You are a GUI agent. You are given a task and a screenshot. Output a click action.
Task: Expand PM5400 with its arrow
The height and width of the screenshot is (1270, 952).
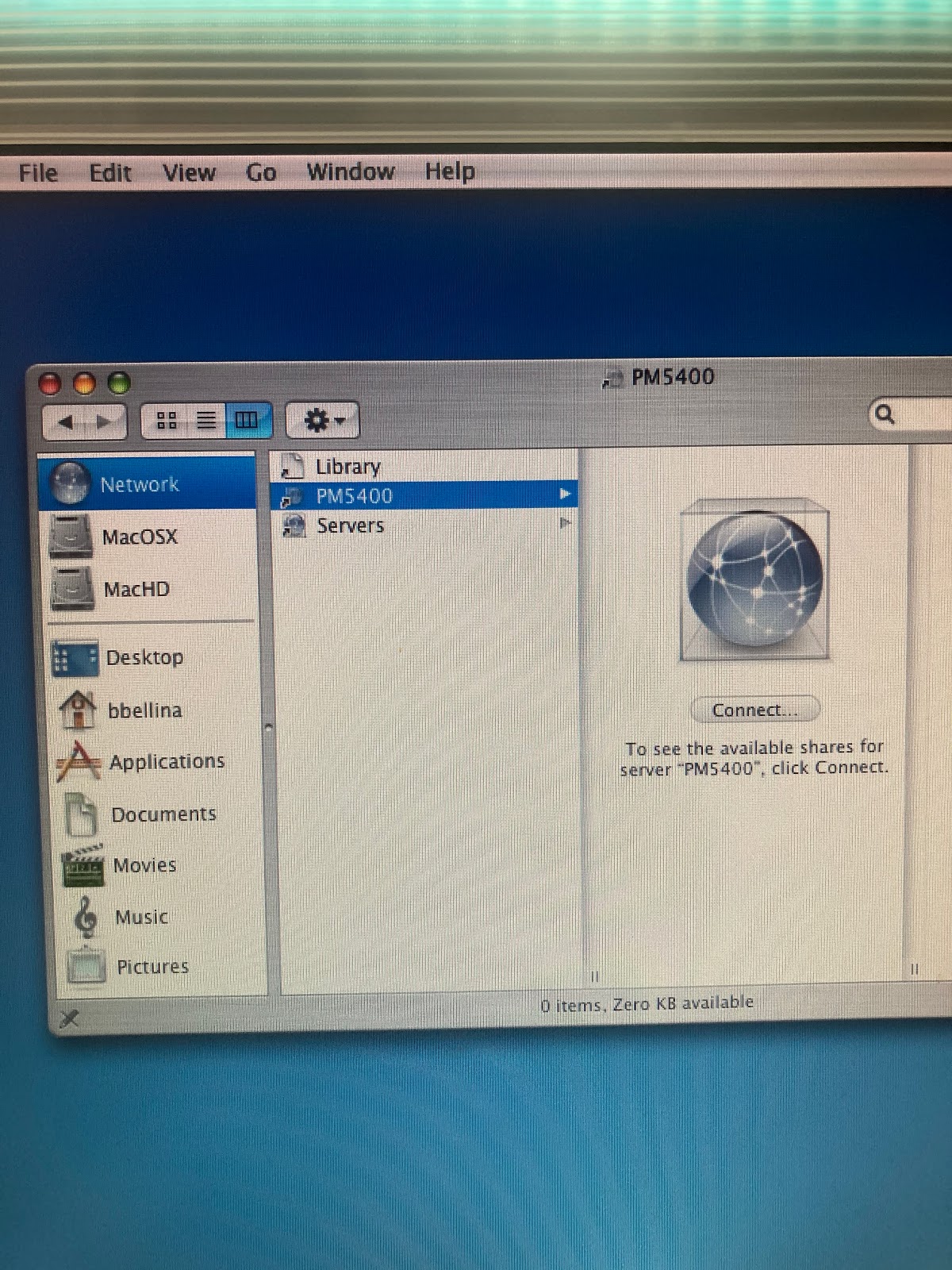tap(565, 495)
